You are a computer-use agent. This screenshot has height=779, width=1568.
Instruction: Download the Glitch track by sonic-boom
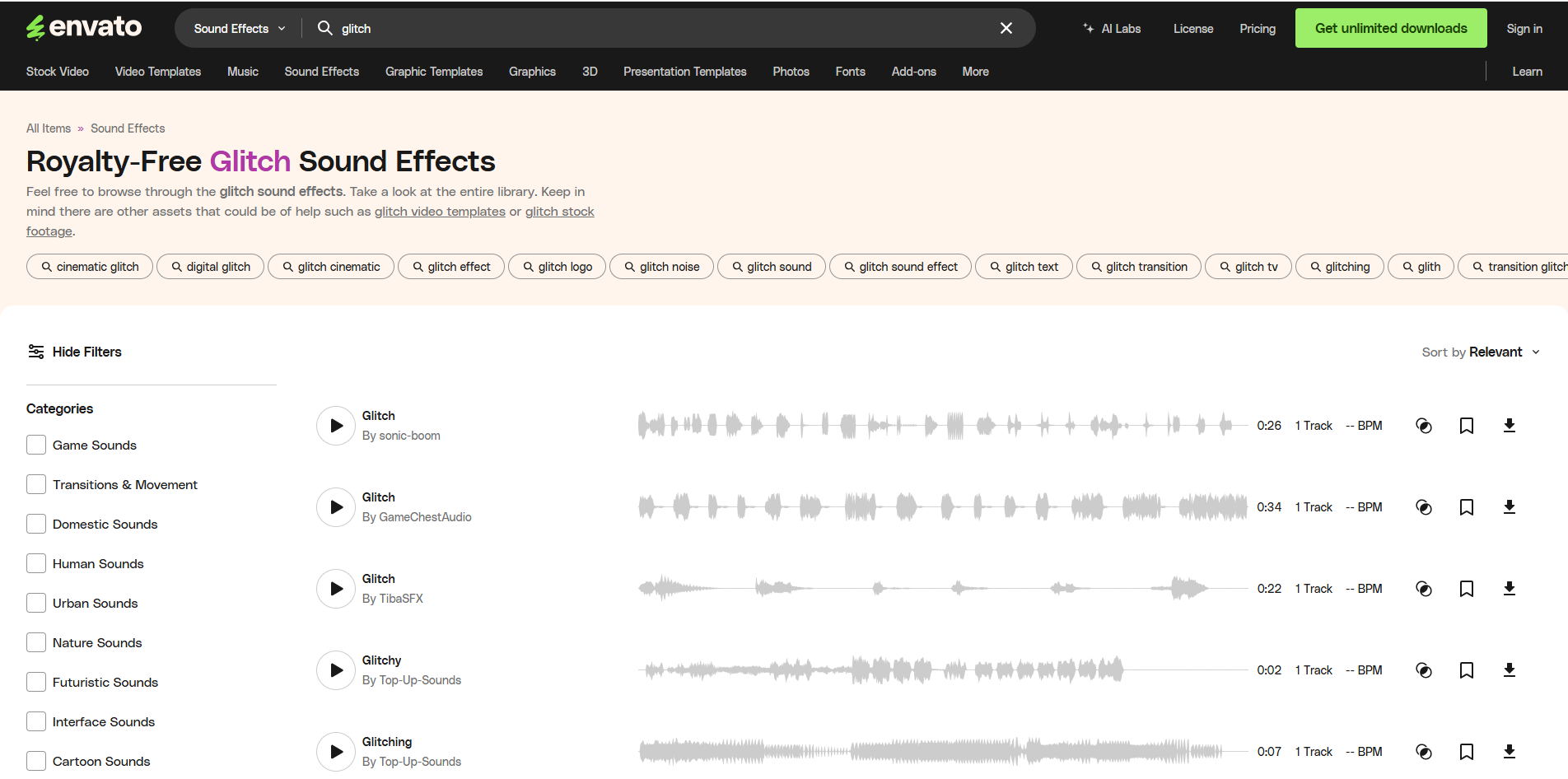coord(1510,425)
